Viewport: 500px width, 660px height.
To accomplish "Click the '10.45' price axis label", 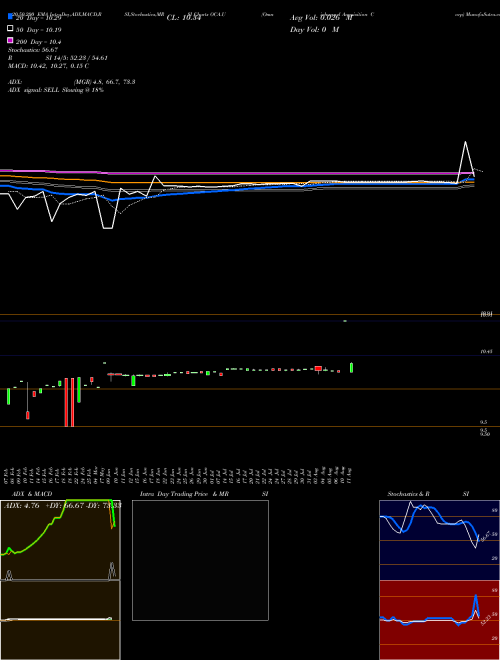I will (487, 351).
